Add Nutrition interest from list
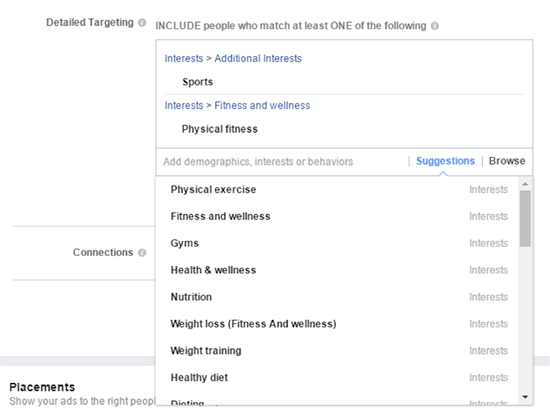The height and width of the screenshot is (417, 550). [338, 297]
